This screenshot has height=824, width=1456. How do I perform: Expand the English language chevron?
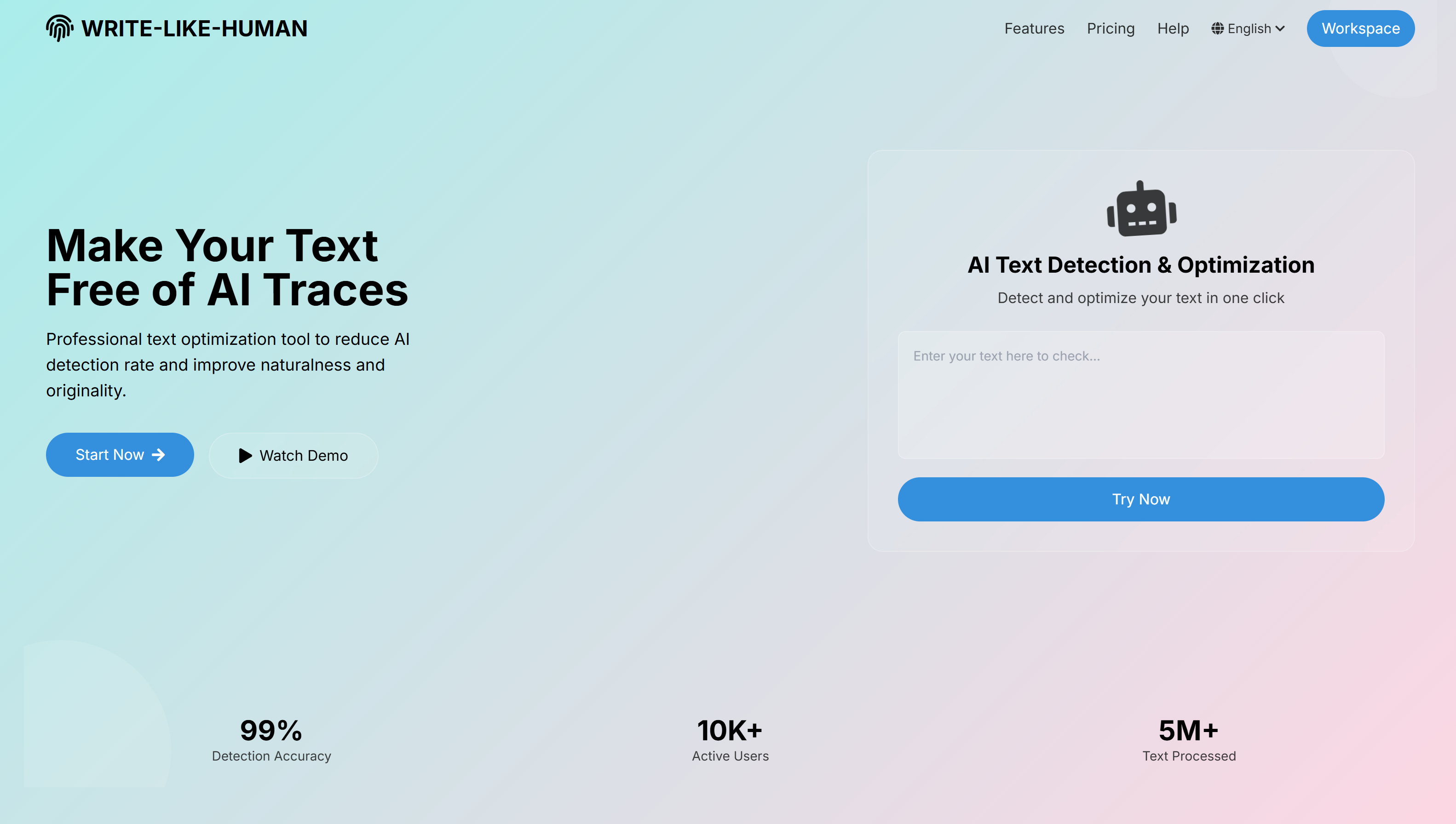point(1280,29)
